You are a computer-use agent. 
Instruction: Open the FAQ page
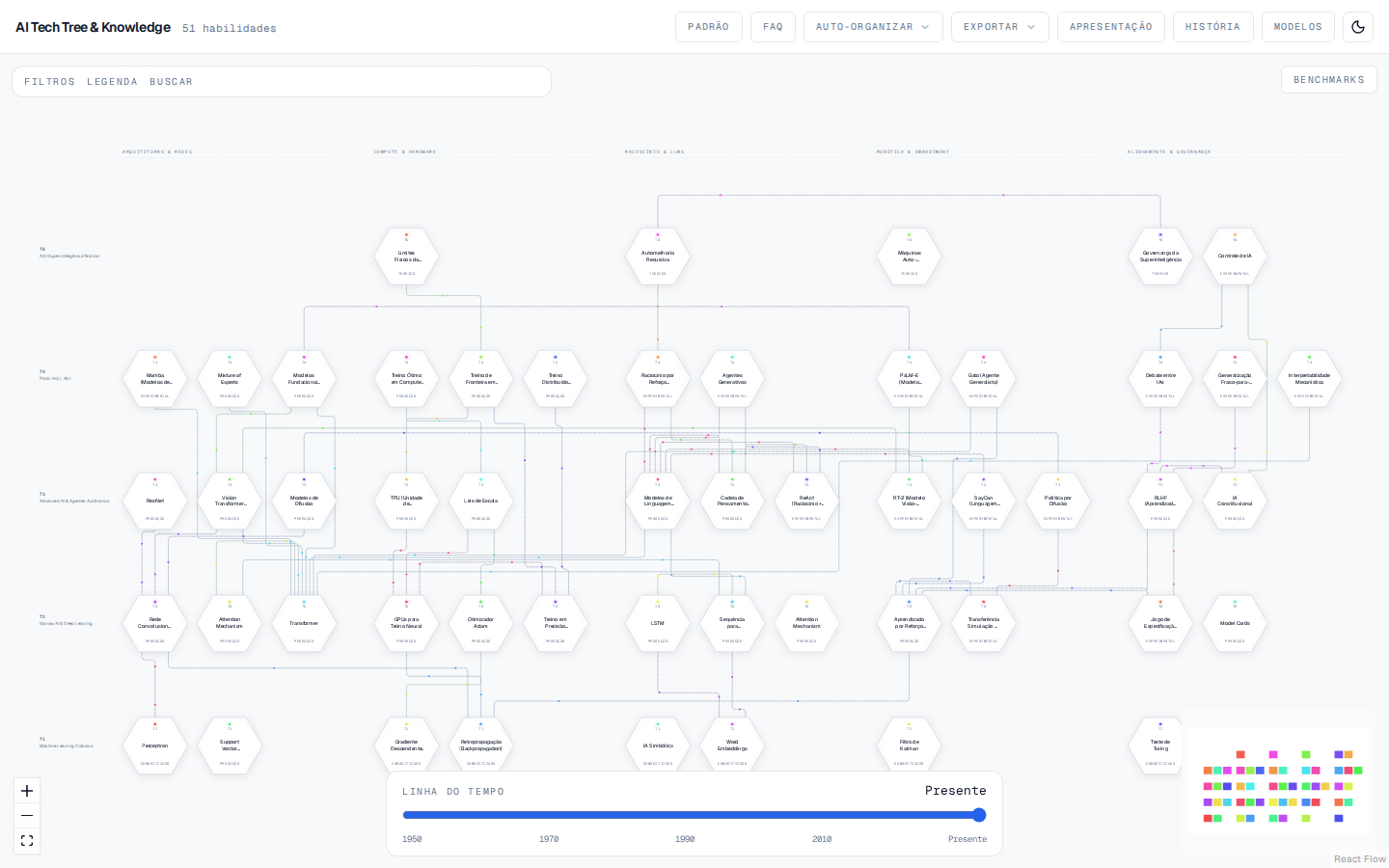[773, 27]
